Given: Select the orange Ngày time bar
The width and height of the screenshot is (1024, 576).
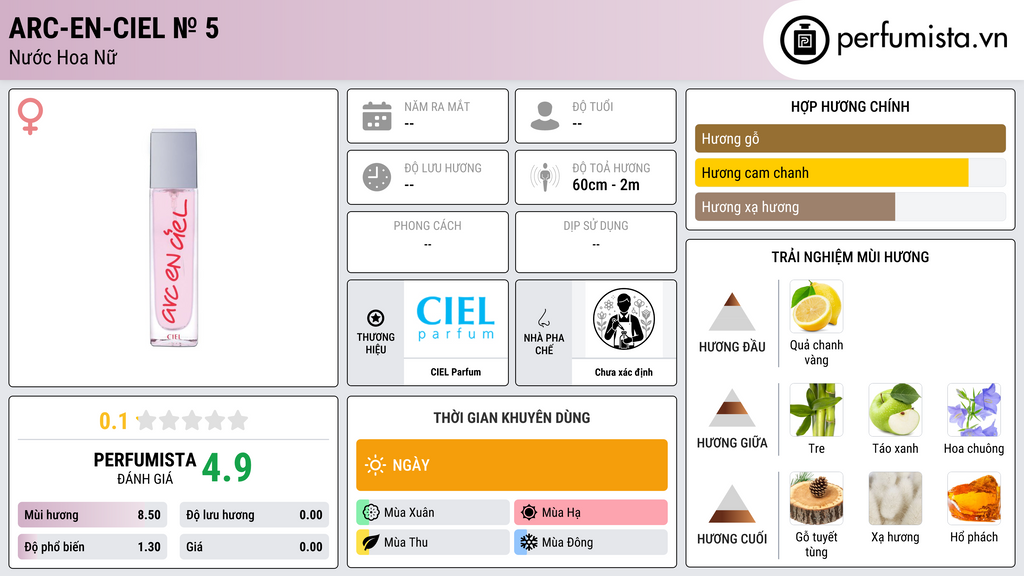Looking at the screenshot, I should tap(511, 465).
